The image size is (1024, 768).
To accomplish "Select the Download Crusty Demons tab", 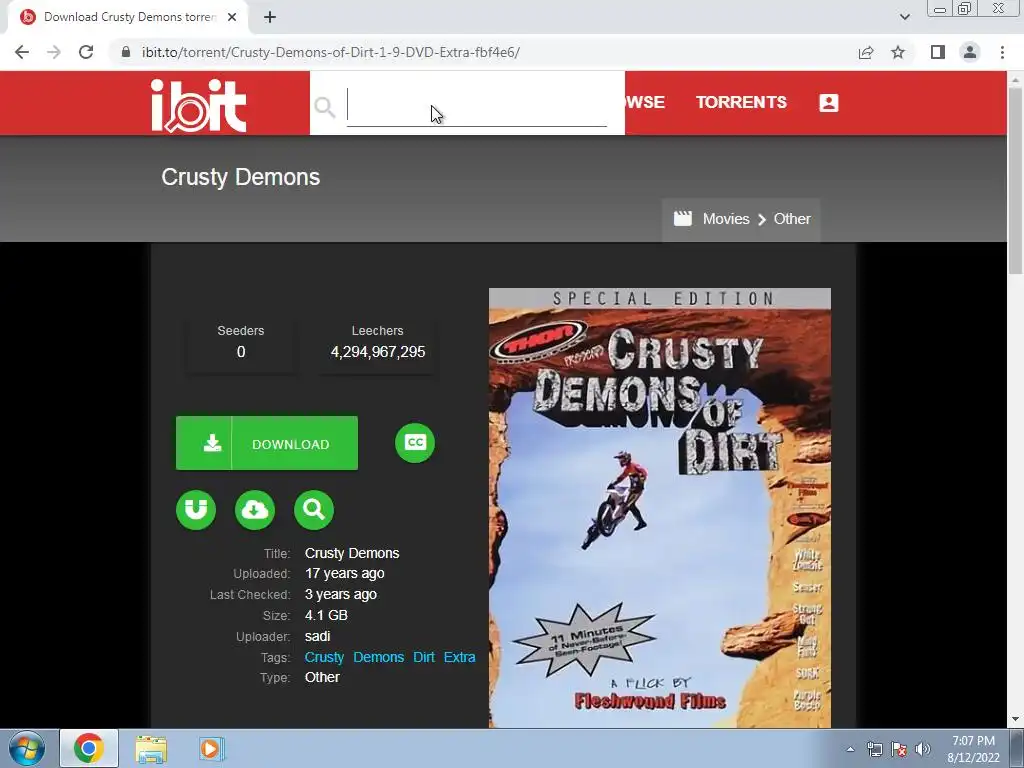I will pyautogui.click(x=128, y=17).
